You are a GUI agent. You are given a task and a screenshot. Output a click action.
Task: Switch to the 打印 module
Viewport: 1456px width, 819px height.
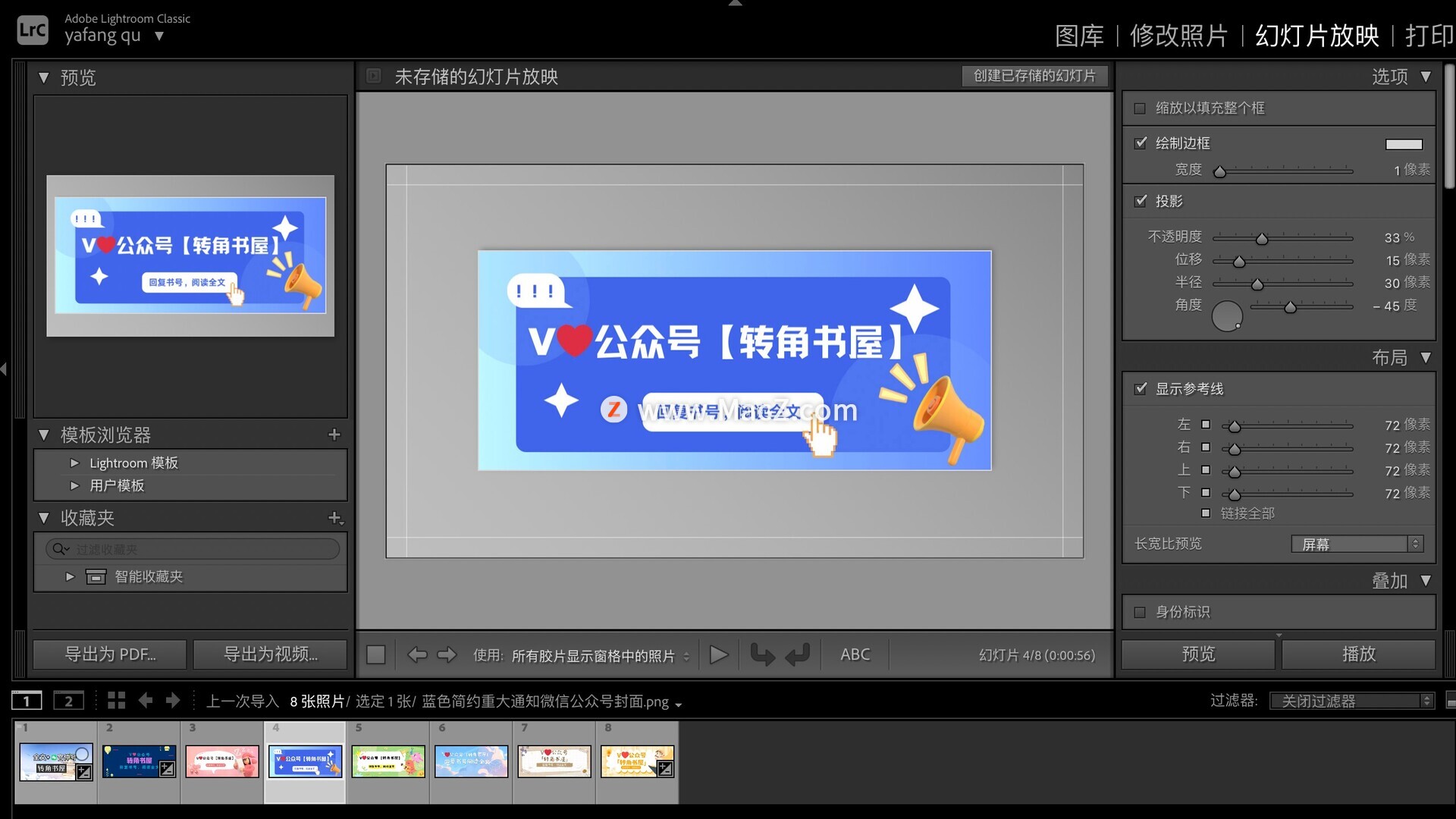pos(1429,36)
